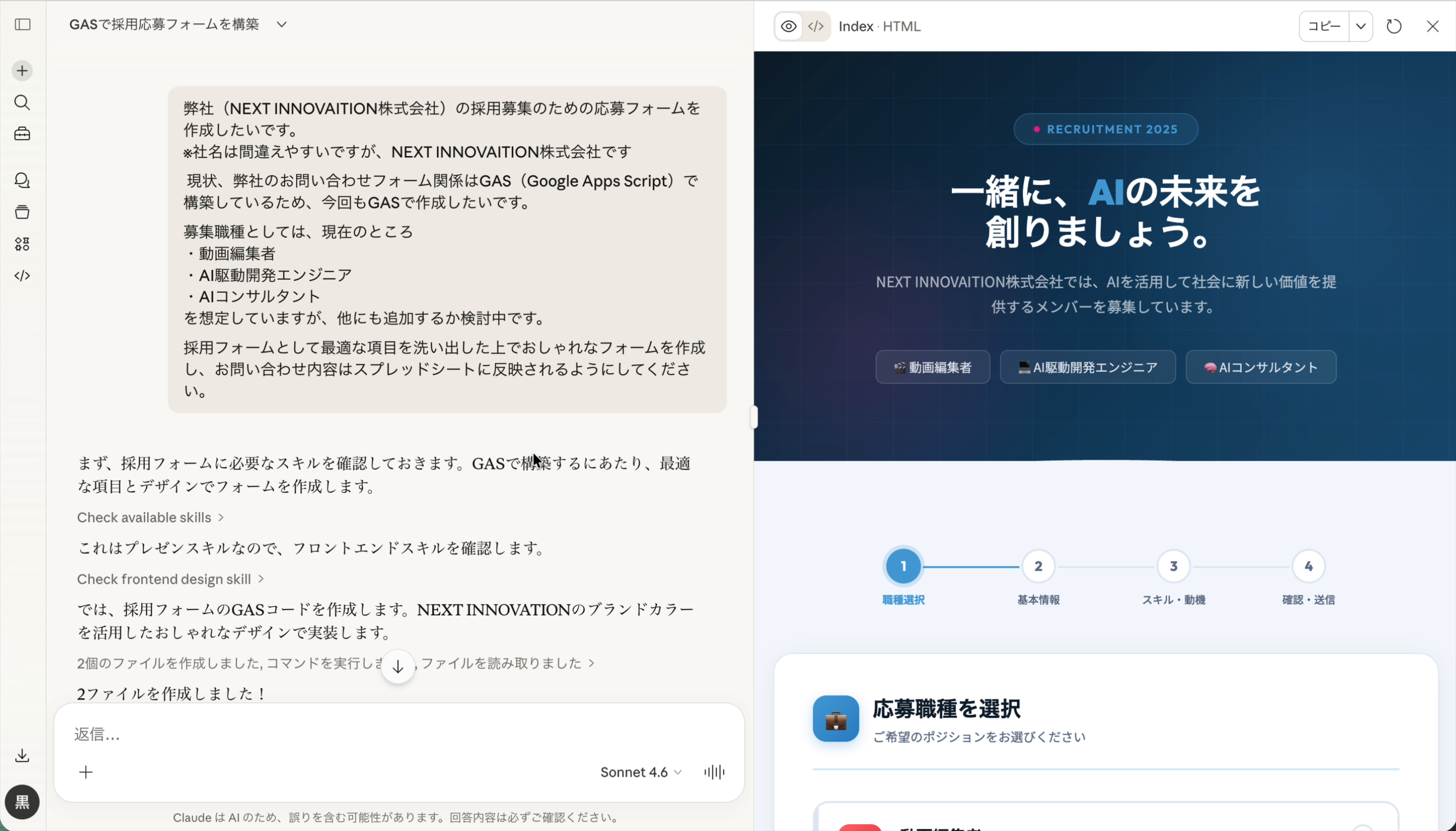Open search from the sidebar
This screenshot has width=1456, height=831.
tap(23, 103)
